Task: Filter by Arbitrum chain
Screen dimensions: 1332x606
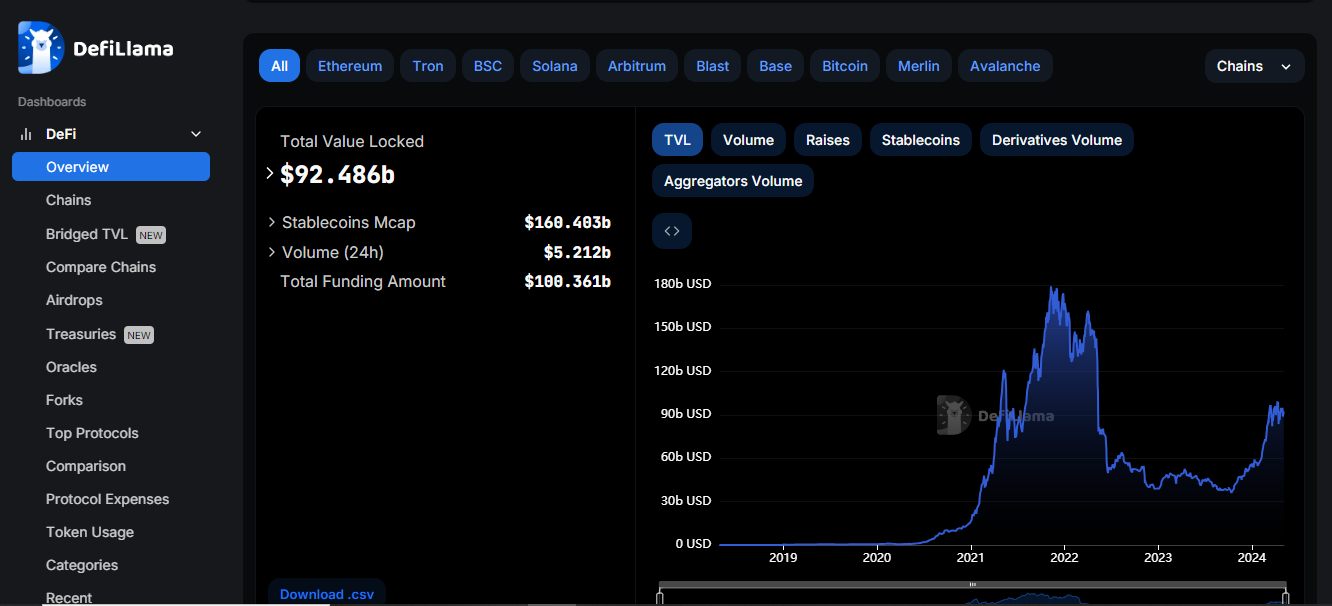Action: (x=637, y=66)
